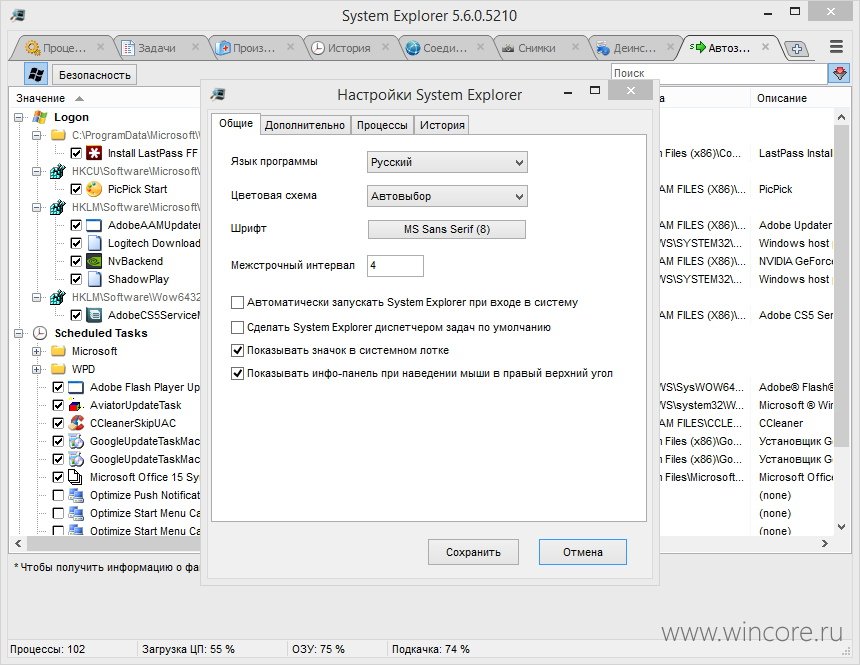Click the Отмена button

pyautogui.click(x=582, y=552)
